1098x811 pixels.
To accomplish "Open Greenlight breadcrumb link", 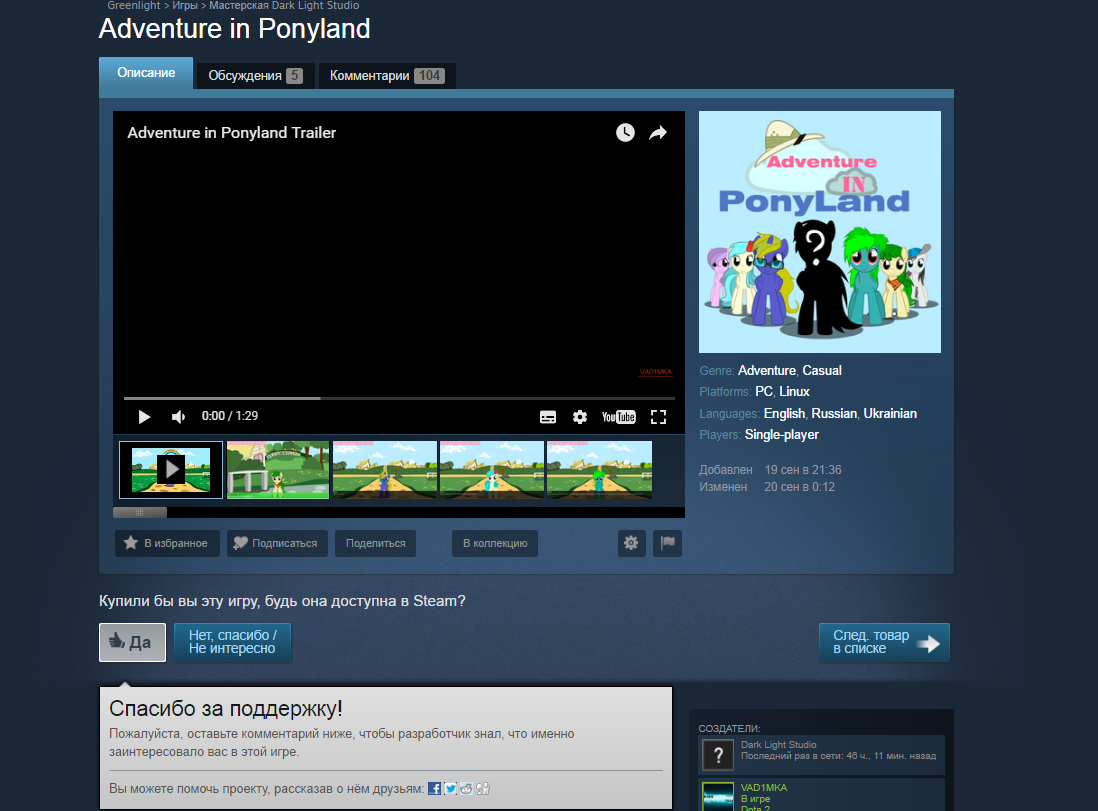I will (x=134, y=6).
